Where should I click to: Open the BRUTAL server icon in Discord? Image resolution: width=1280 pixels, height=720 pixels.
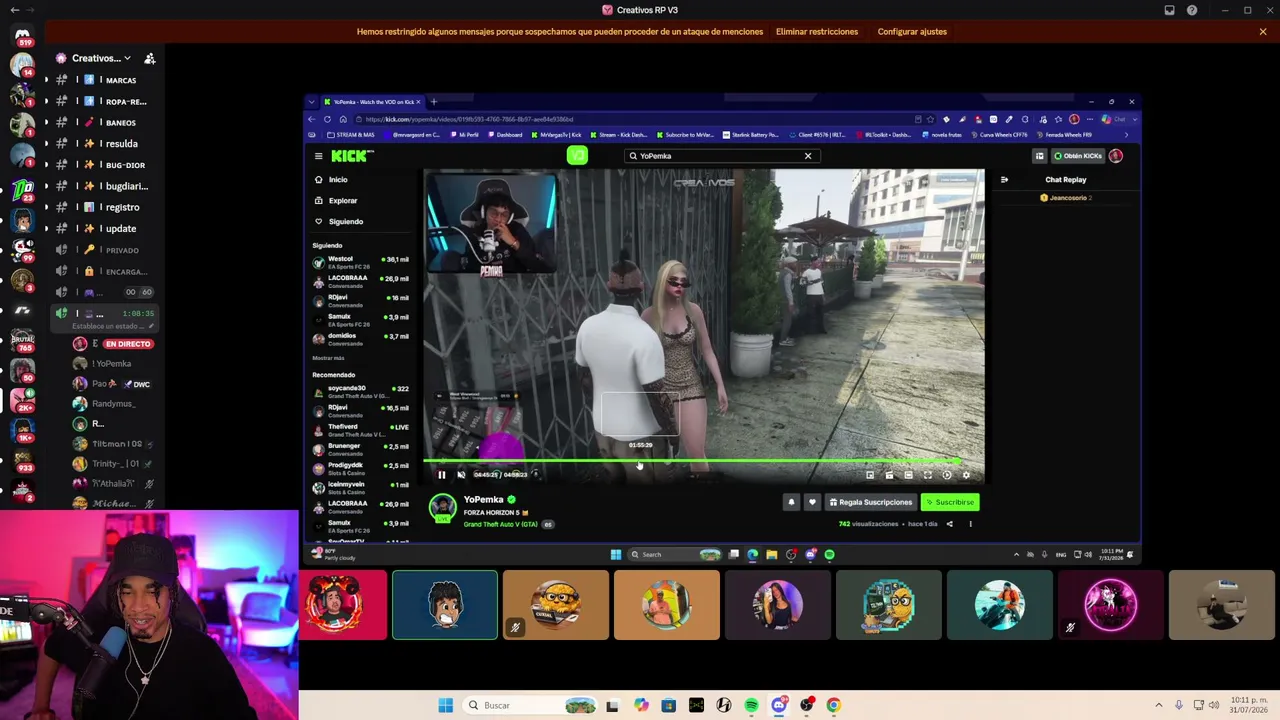pyautogui.click(x=22, y=341)
